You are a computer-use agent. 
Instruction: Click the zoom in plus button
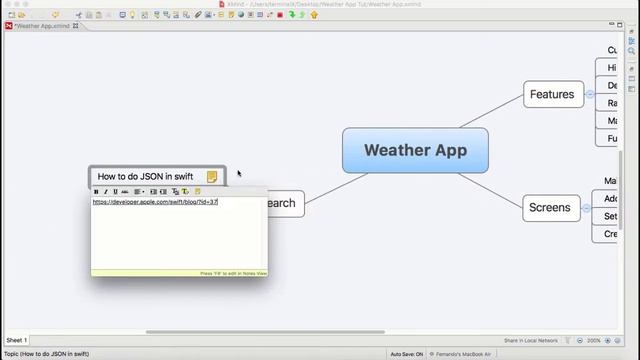click(608, 340)
